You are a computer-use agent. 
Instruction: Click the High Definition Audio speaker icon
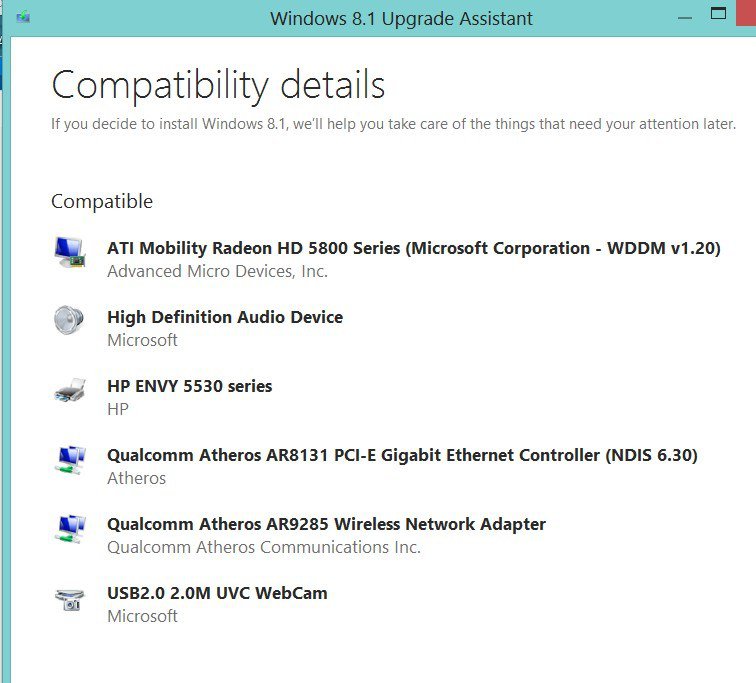(70, 321)
